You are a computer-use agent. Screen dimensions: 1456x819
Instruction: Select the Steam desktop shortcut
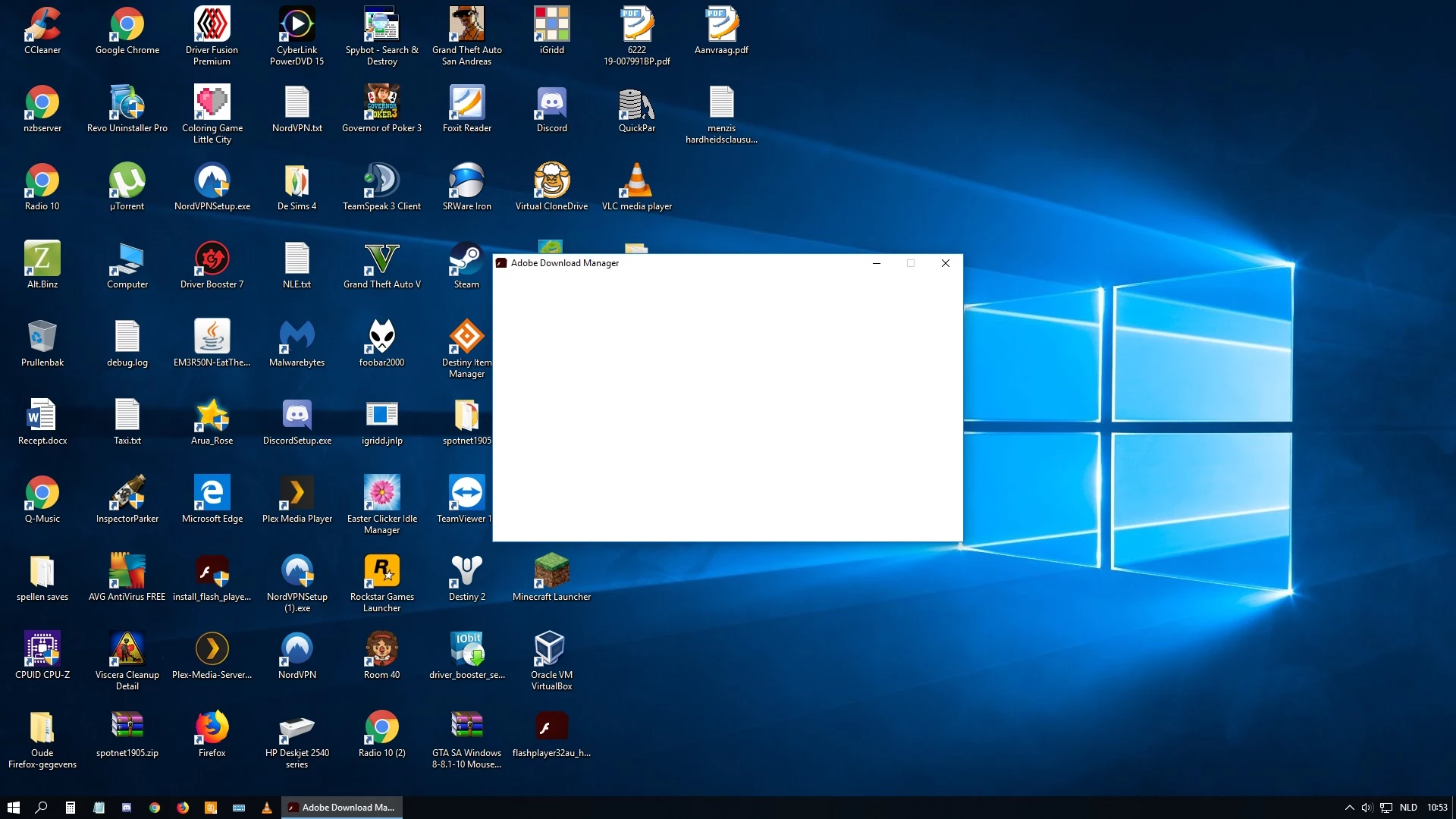(466, 260)
